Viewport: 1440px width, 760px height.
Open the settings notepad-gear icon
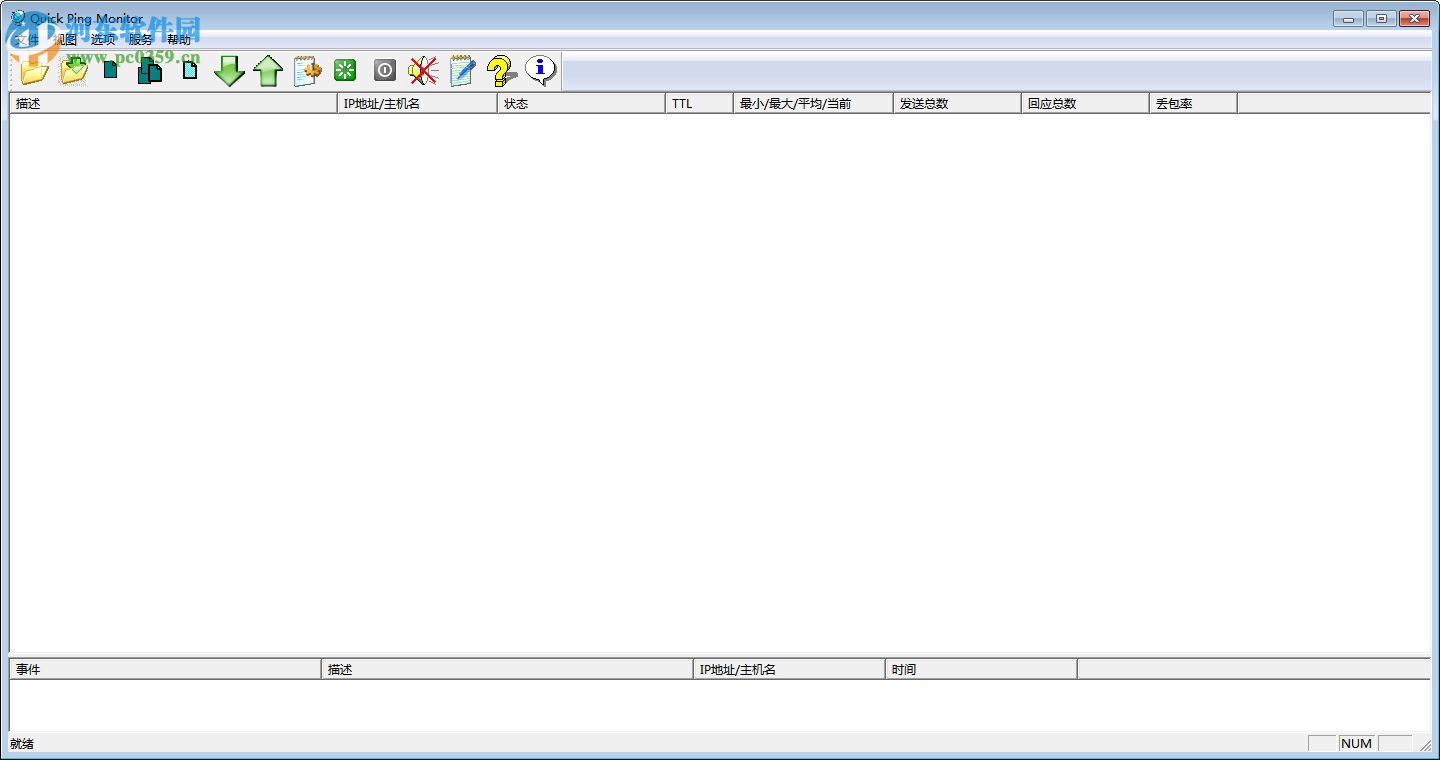click(306, 70)
